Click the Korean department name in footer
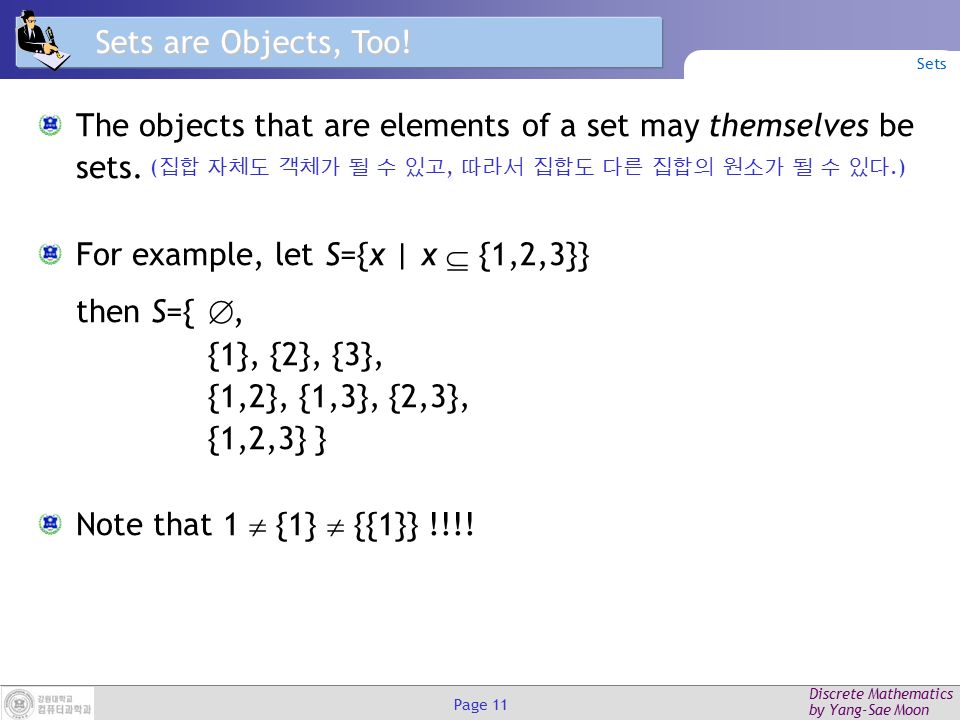This screenshot has height=720, width=960. click(x=64, y=704)
